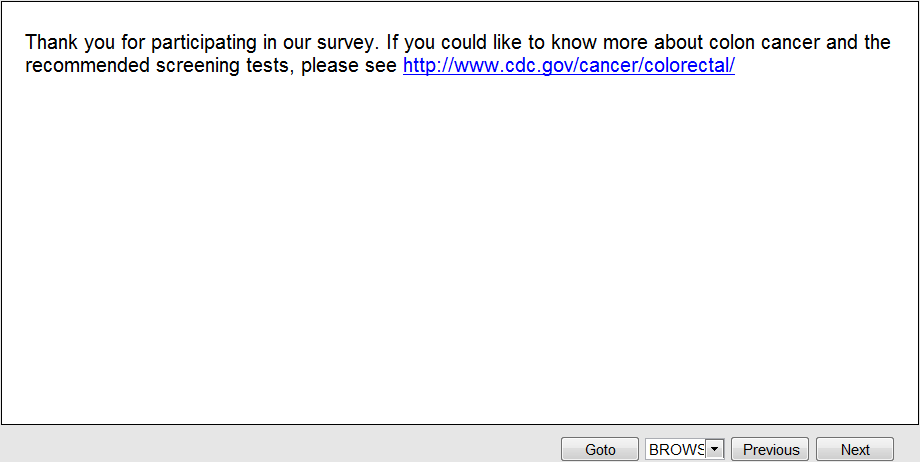The image size is (920, 462).
Task: Click the Next button
Action: point(854,450)
